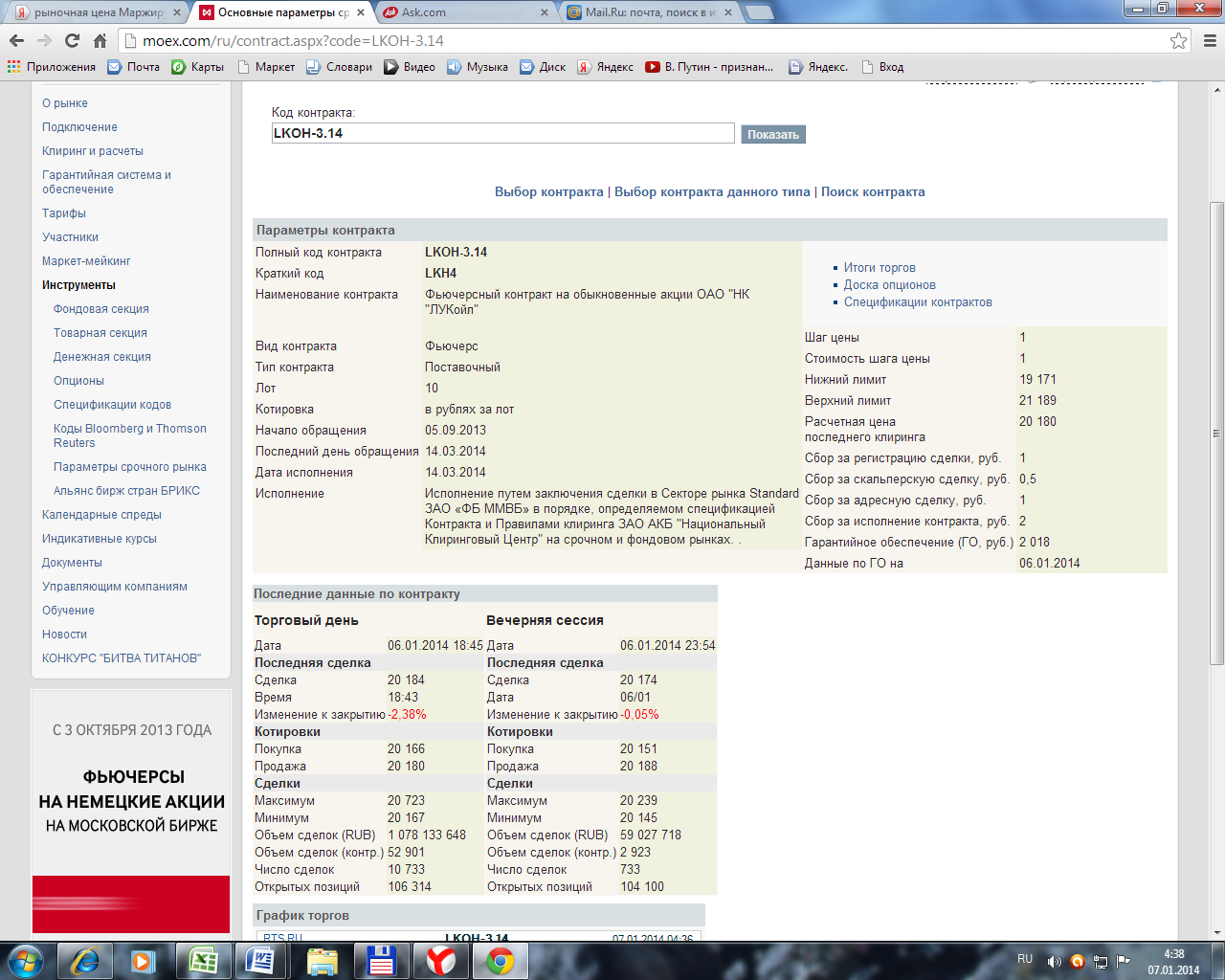Open the Chrome menu hamburger icon
This screenshot has width=1225, height=980.
[1209, 40]
